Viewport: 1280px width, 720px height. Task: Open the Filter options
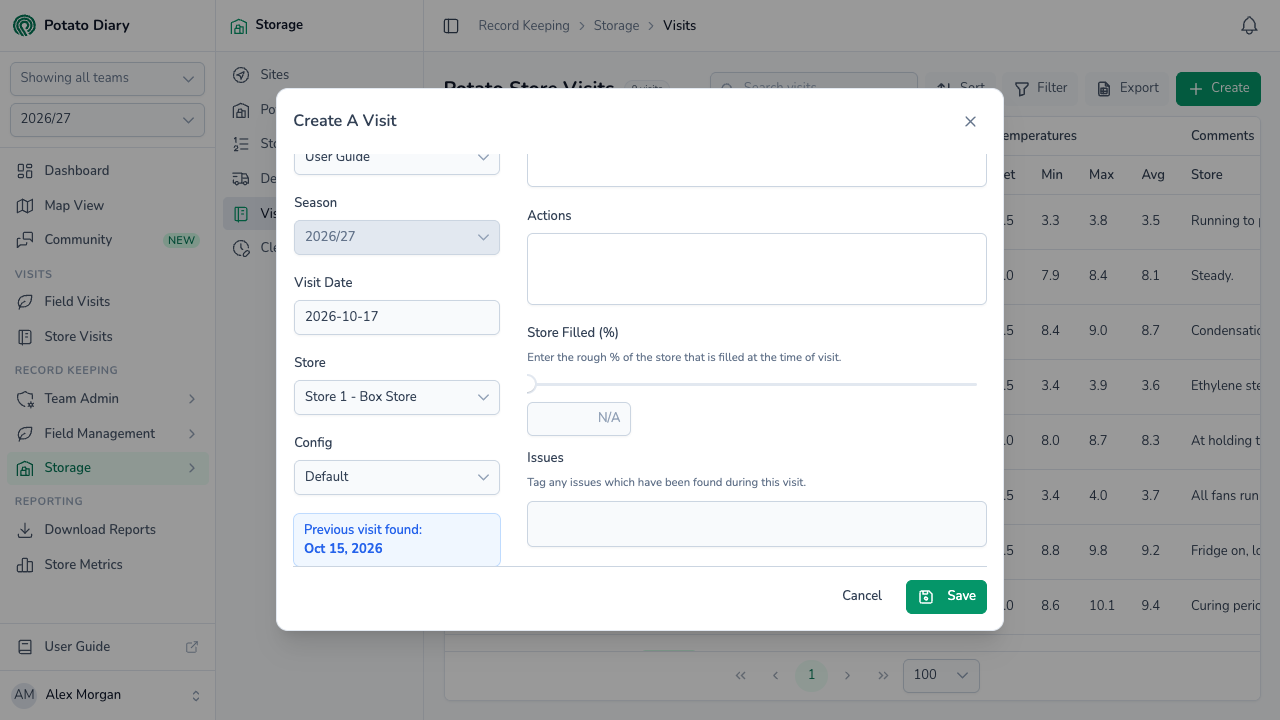tap(1041, 88)
